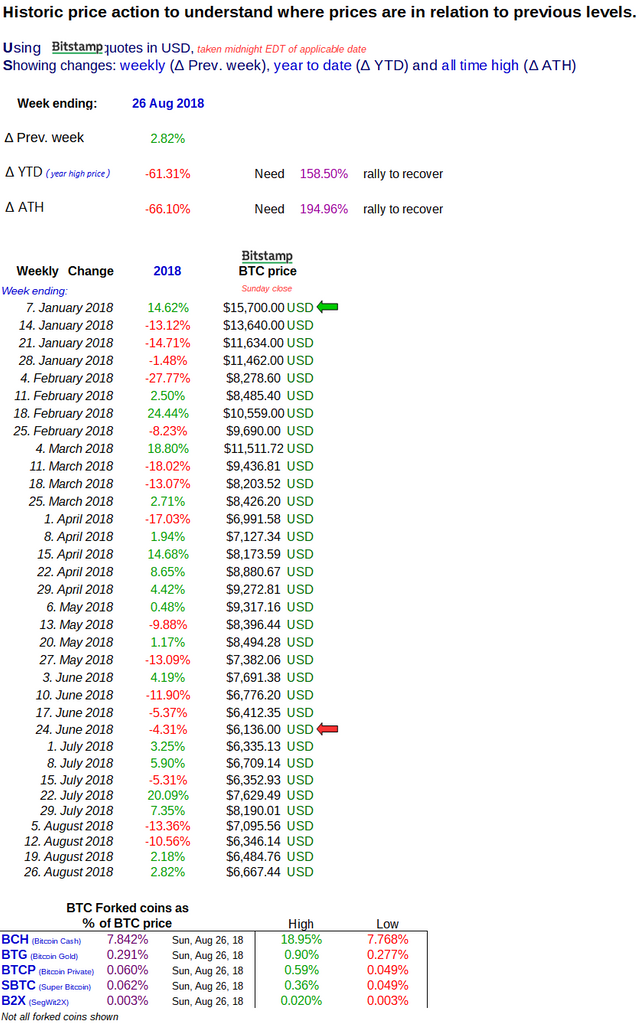This screenshot has height=1029, width=640.
Task: Click the green arrow beside $15,700.00
Action: 327,306
